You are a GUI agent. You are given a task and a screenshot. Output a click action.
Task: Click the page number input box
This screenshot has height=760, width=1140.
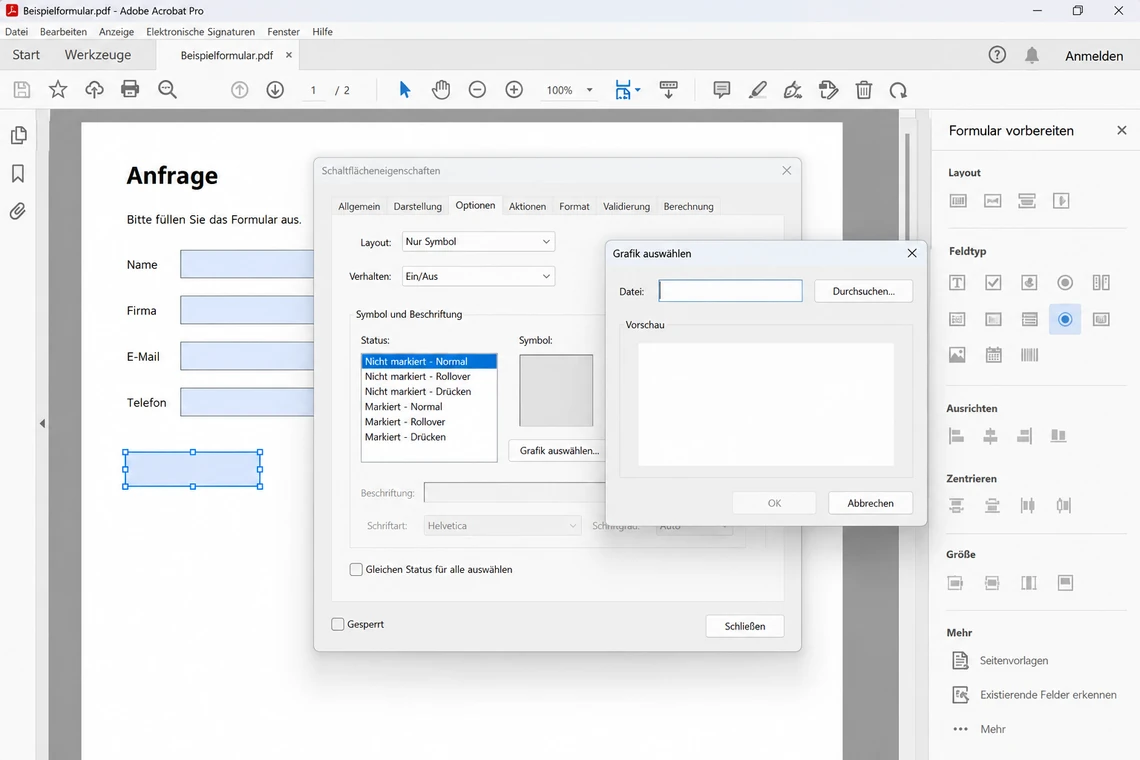tap(313, 90)
